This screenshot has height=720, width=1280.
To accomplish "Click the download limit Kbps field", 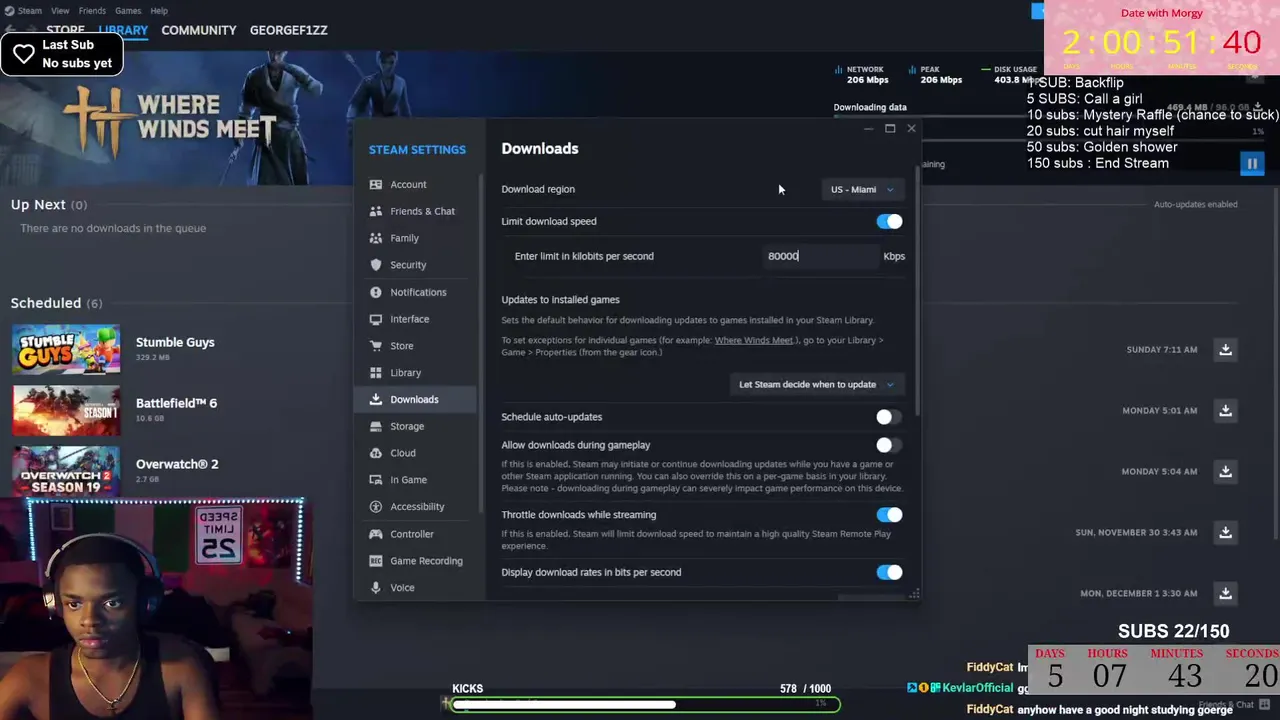I will 821,256.
